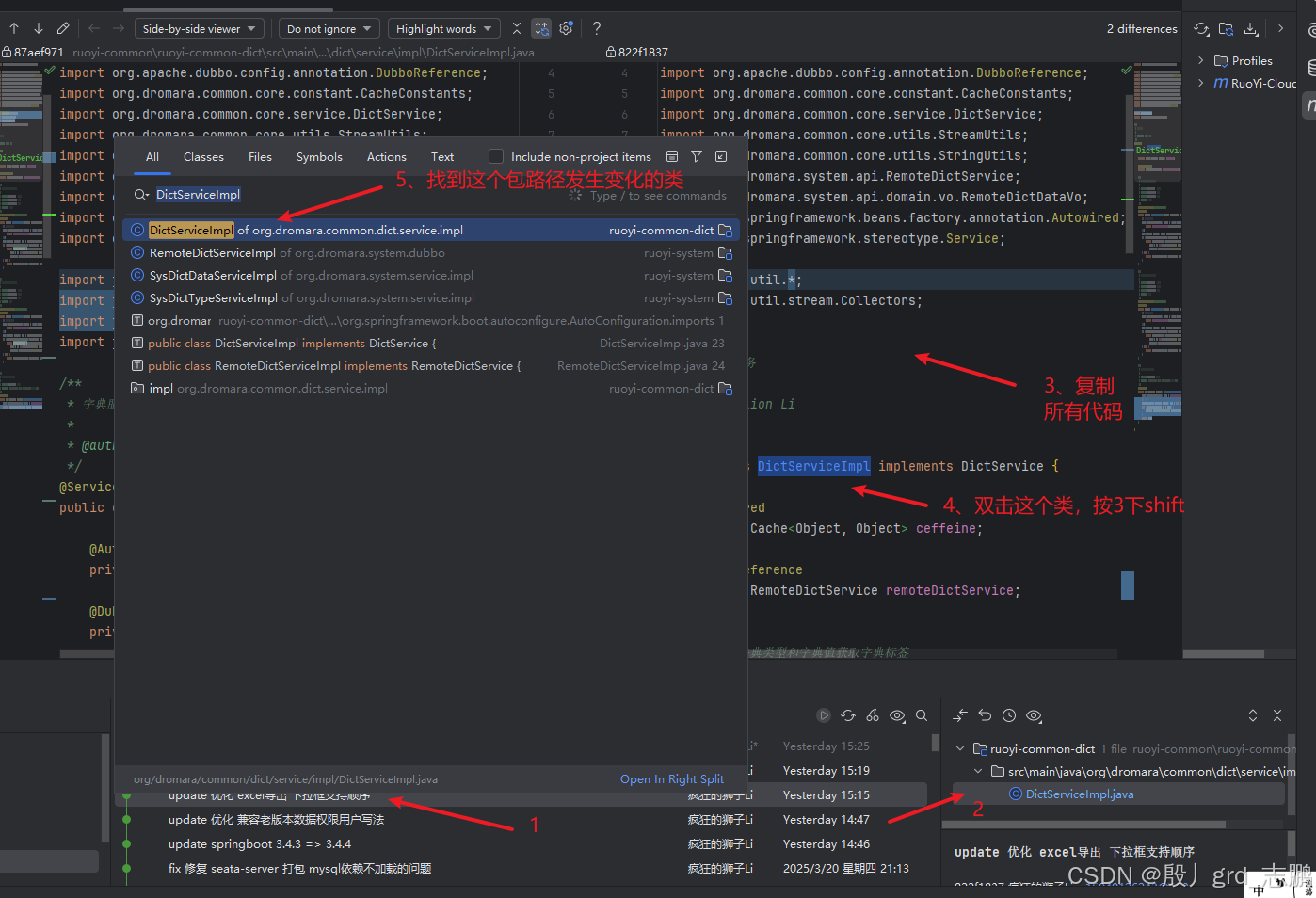
Task: Click the history clock icon in changes panel
Action: point(1009,715)
